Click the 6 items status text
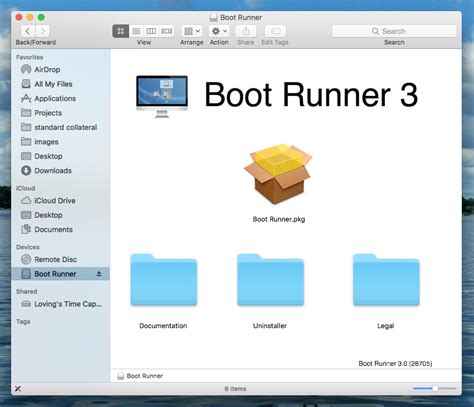Screen dimensions: 474x407 [x=235, y=389]
